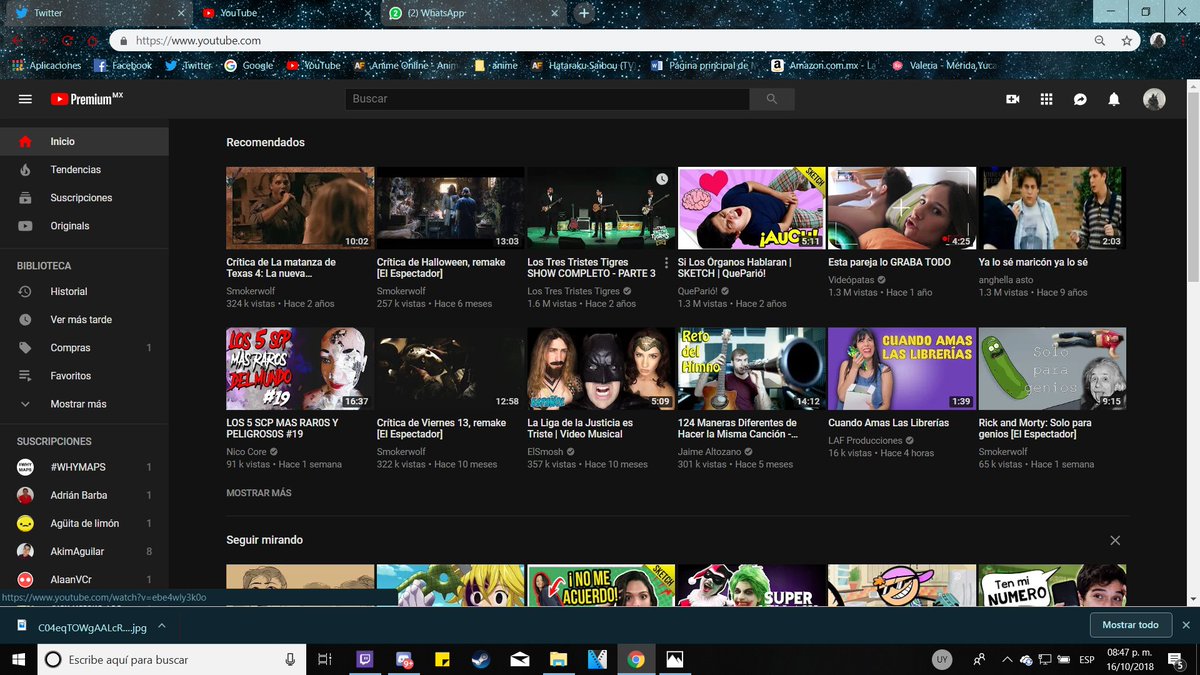Viewport: 1200px width, 675px height.
Task: Open title Rick and Morty: Solo para genios
Action: coord(1035,429)
